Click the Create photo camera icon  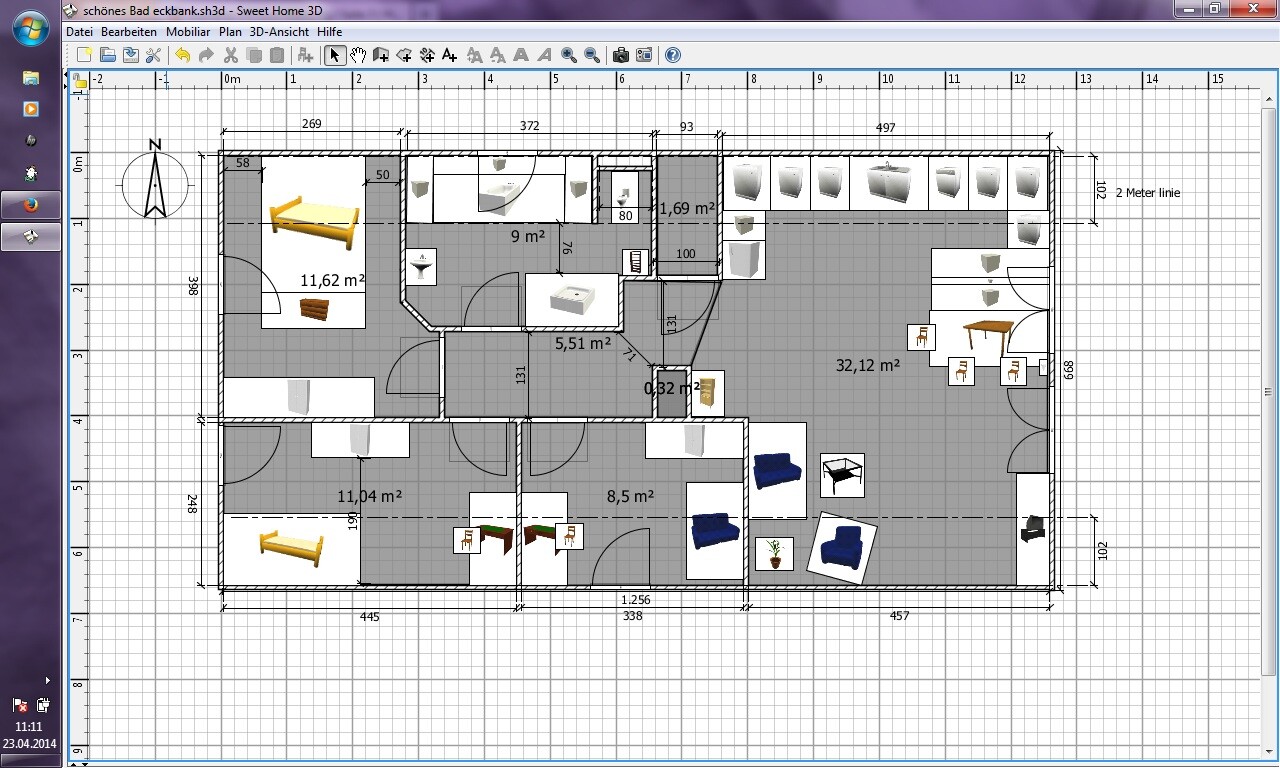click(620, 55)
